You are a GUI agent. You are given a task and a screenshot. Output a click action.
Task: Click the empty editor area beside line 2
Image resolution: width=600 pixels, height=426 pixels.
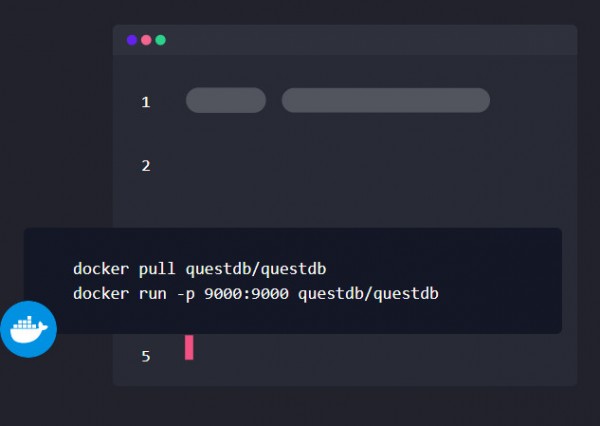point(350,166)
